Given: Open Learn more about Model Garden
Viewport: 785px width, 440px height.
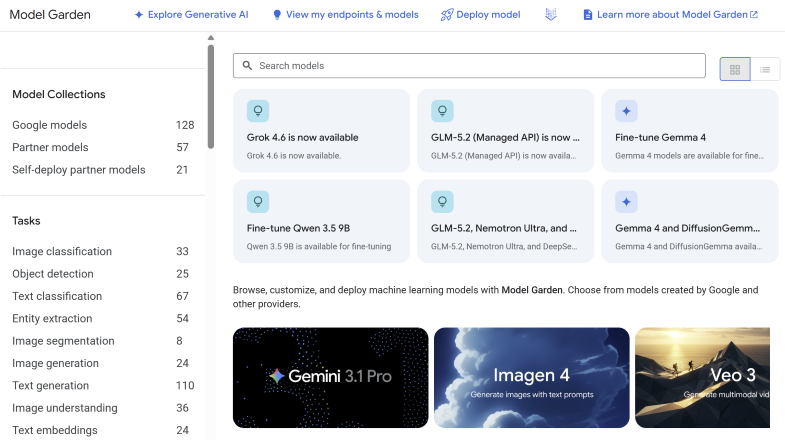Looking at the screenshot, I should coord(672,15).
